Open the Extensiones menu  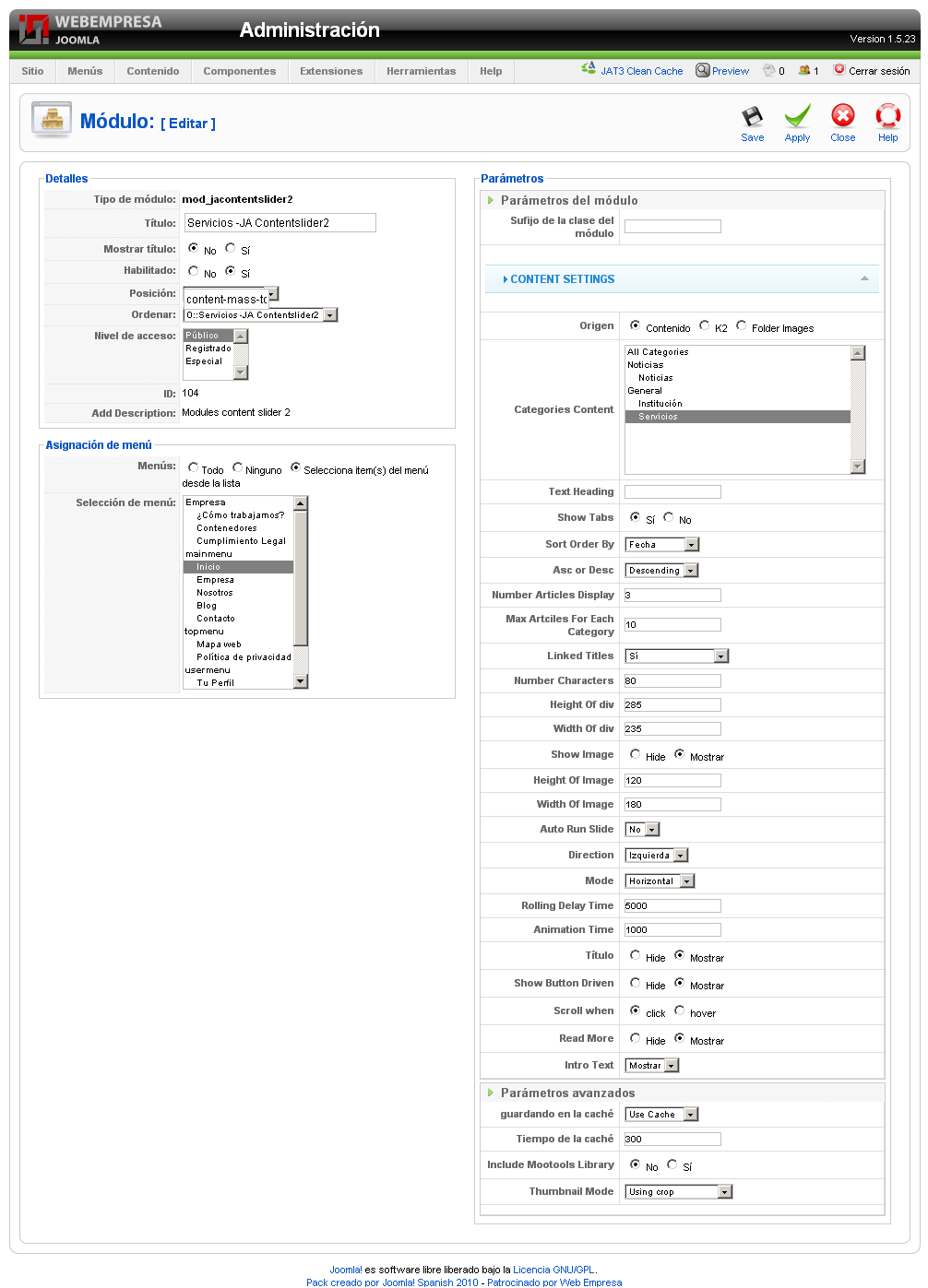pos(331,71)
